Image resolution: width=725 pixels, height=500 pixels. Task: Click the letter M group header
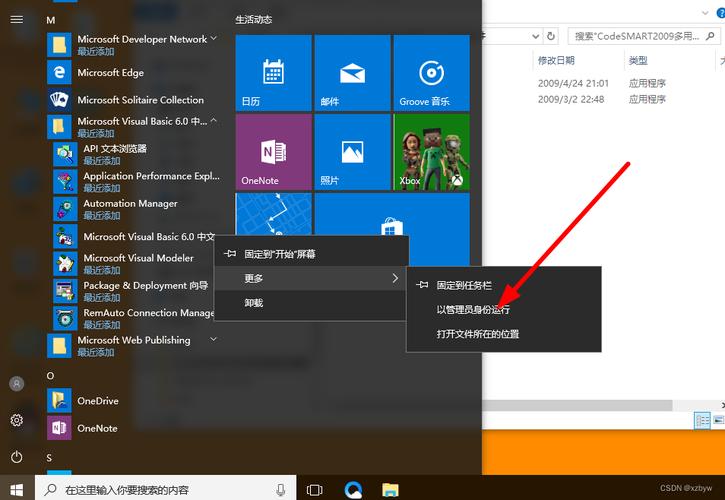[51, 20]
